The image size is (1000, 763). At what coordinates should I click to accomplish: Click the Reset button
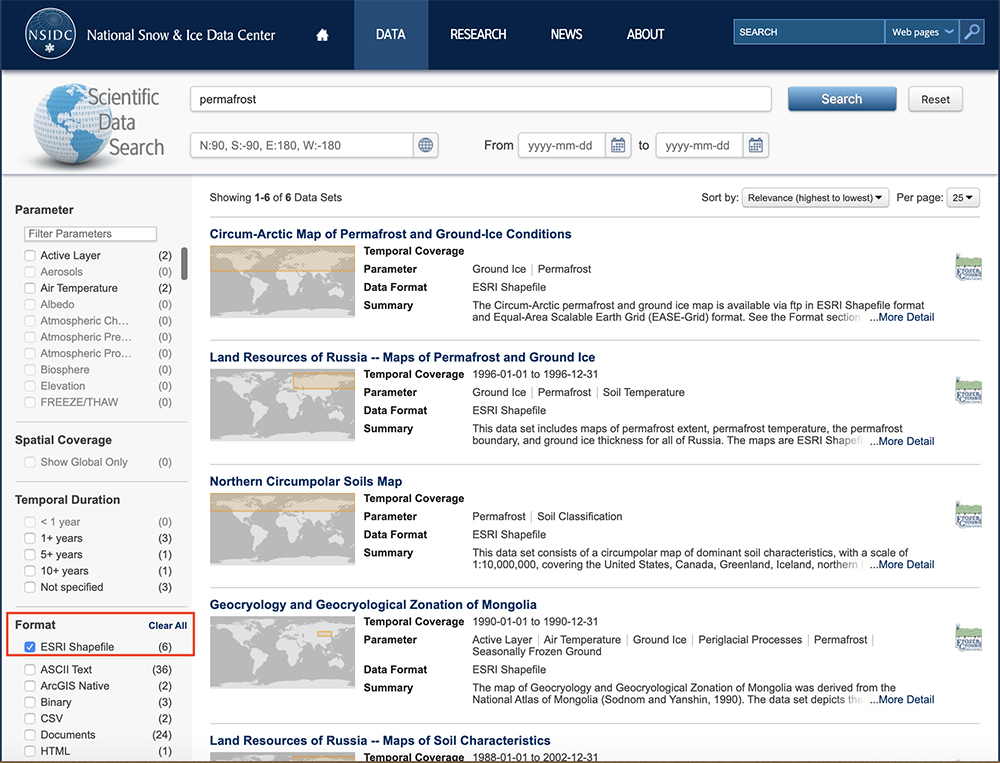point(935,99)
